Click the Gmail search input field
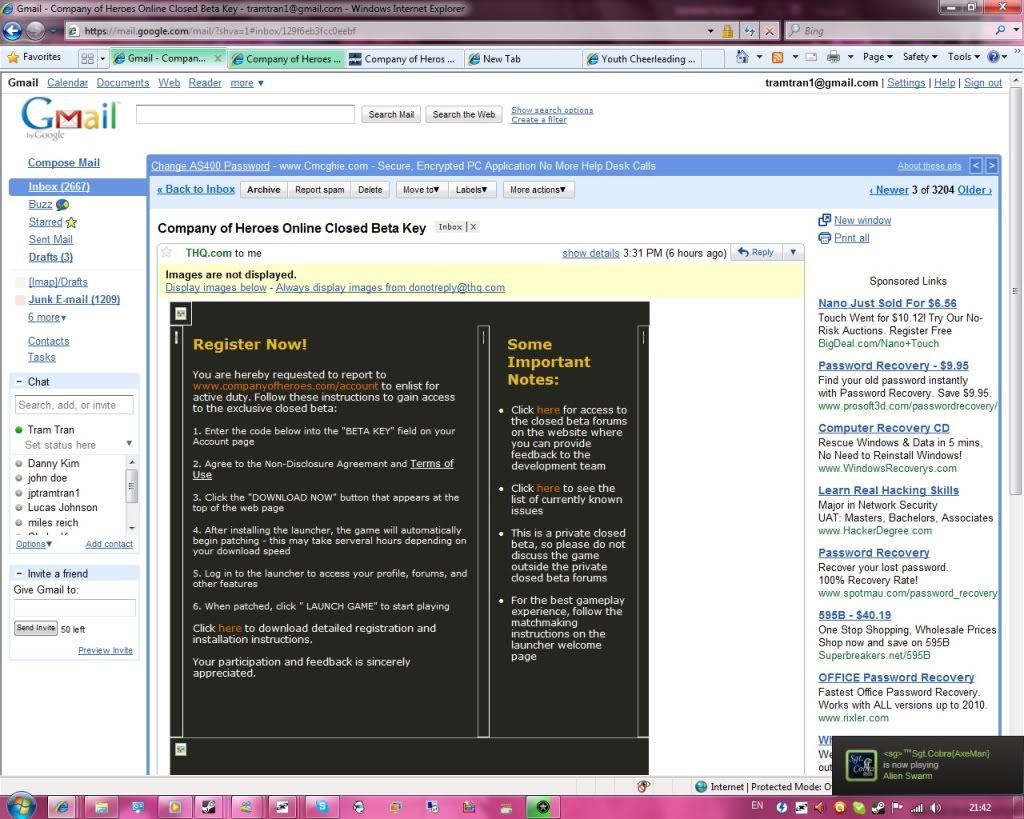 [245, 114]
